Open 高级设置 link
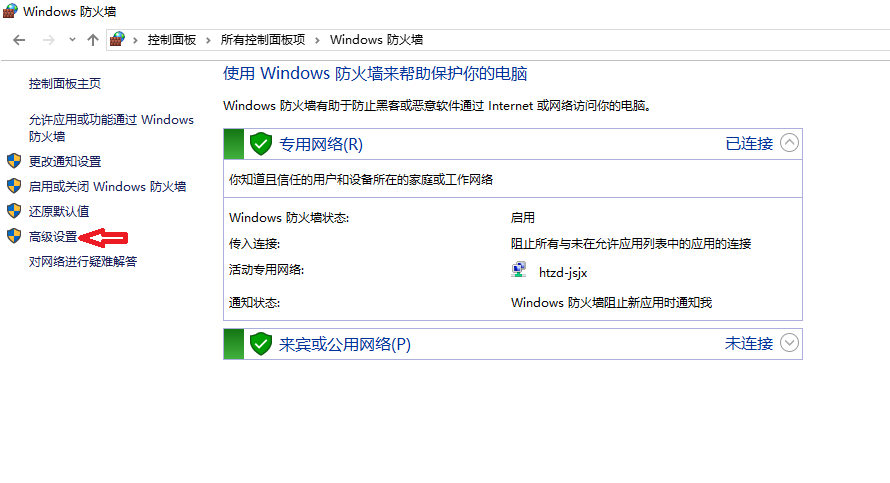 [x=53, y=237]
